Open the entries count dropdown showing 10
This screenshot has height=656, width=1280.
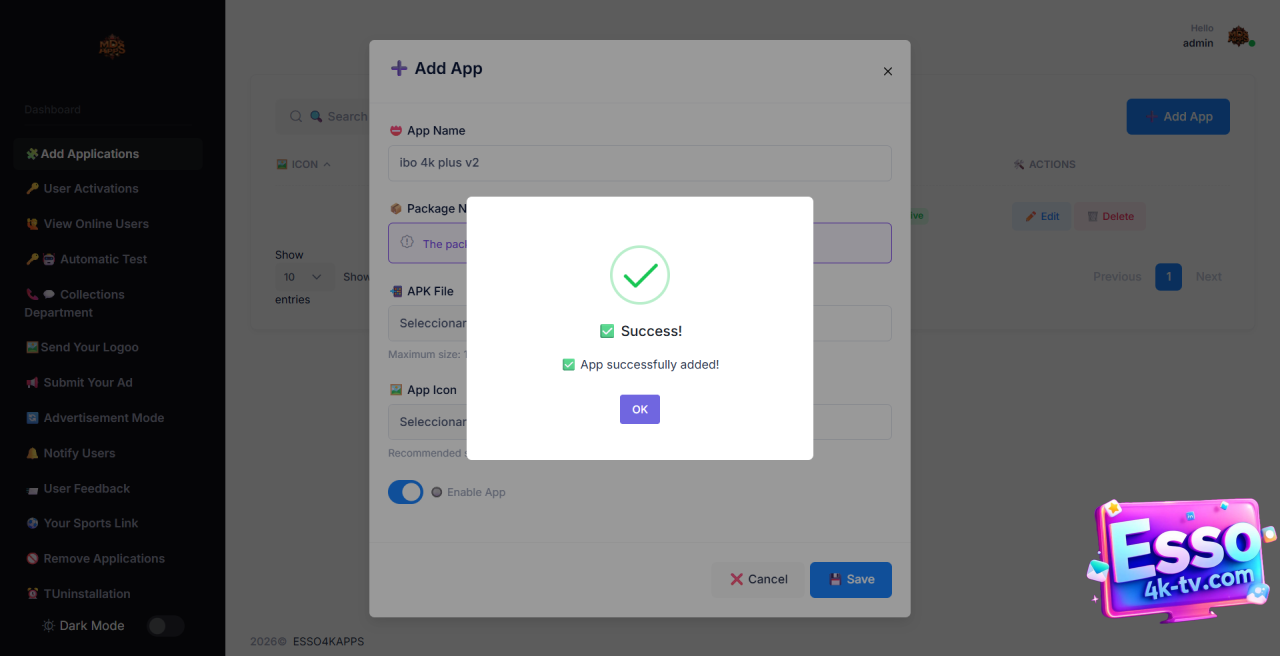point(303,277)
